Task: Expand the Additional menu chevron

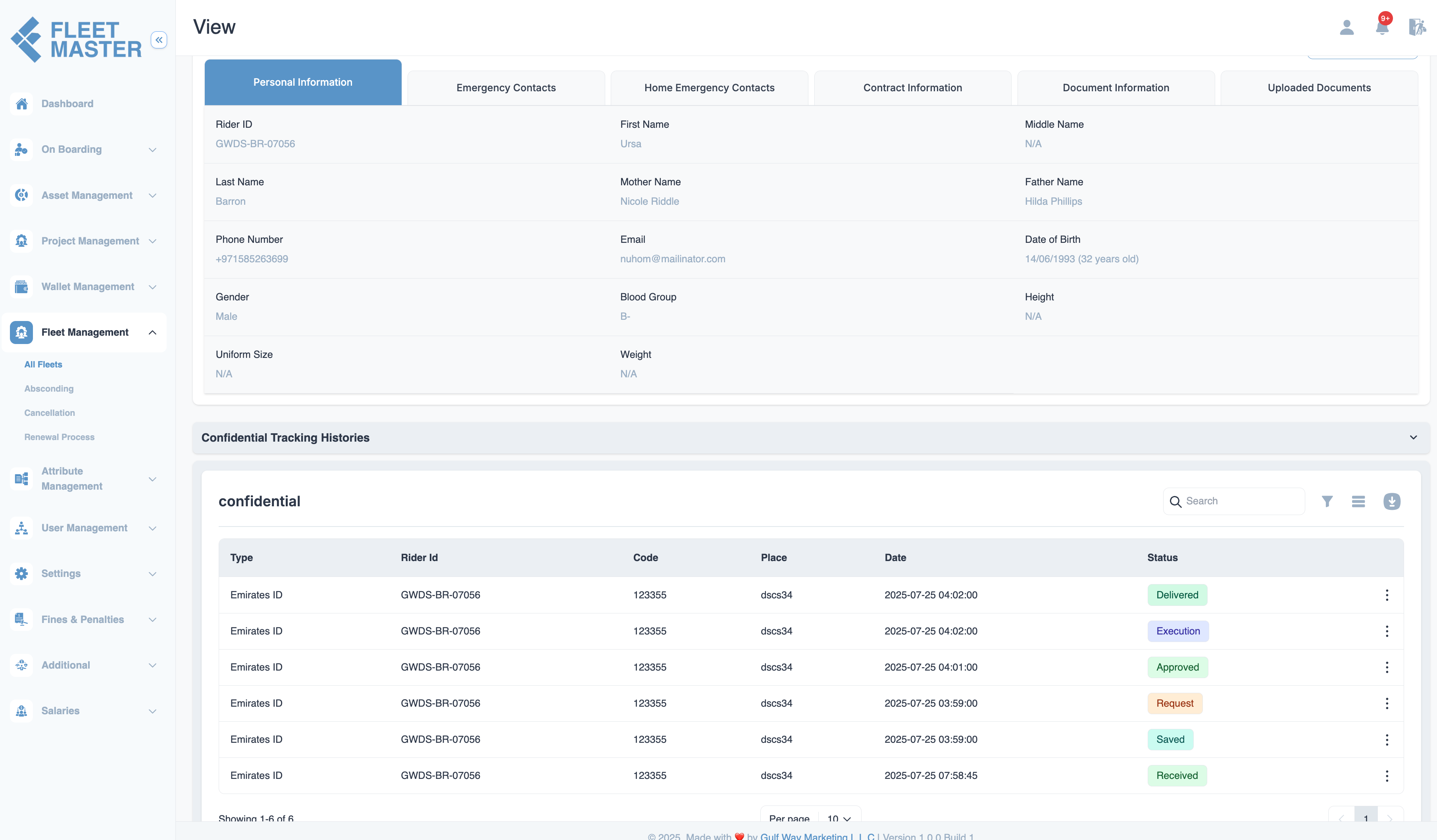Action: point(152,665)
